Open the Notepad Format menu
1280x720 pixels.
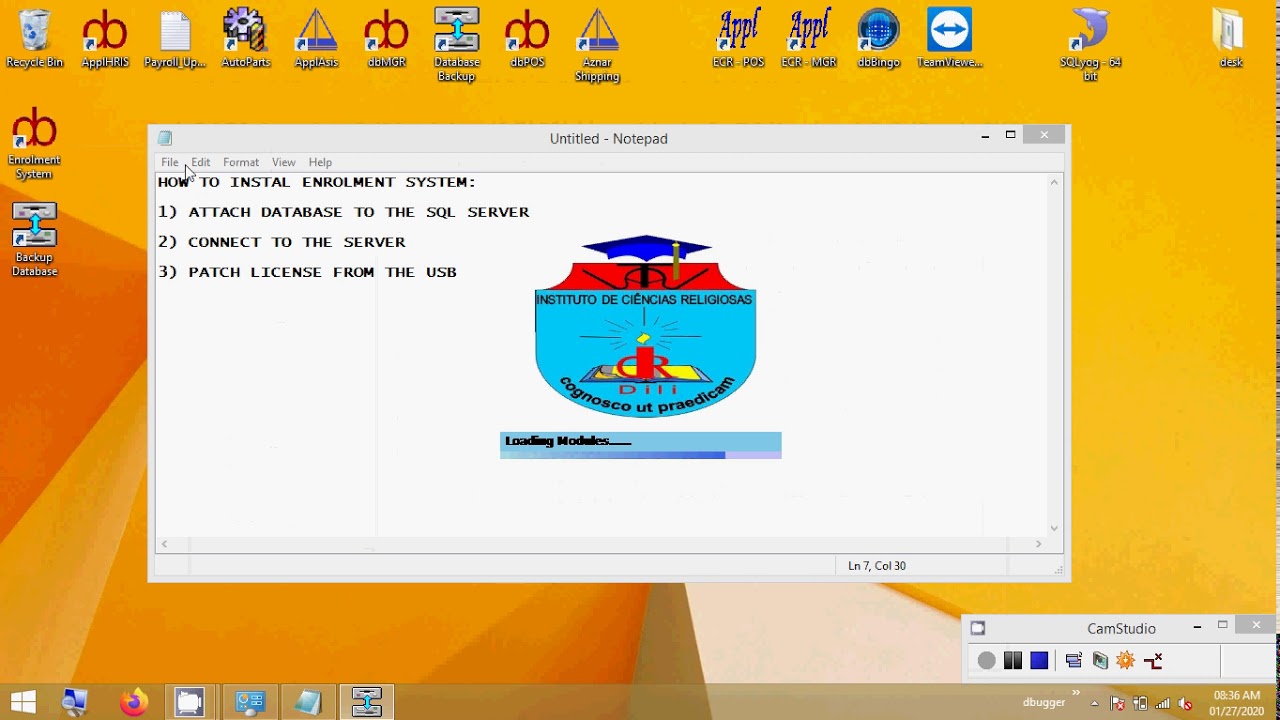click(x=241, y=162)
